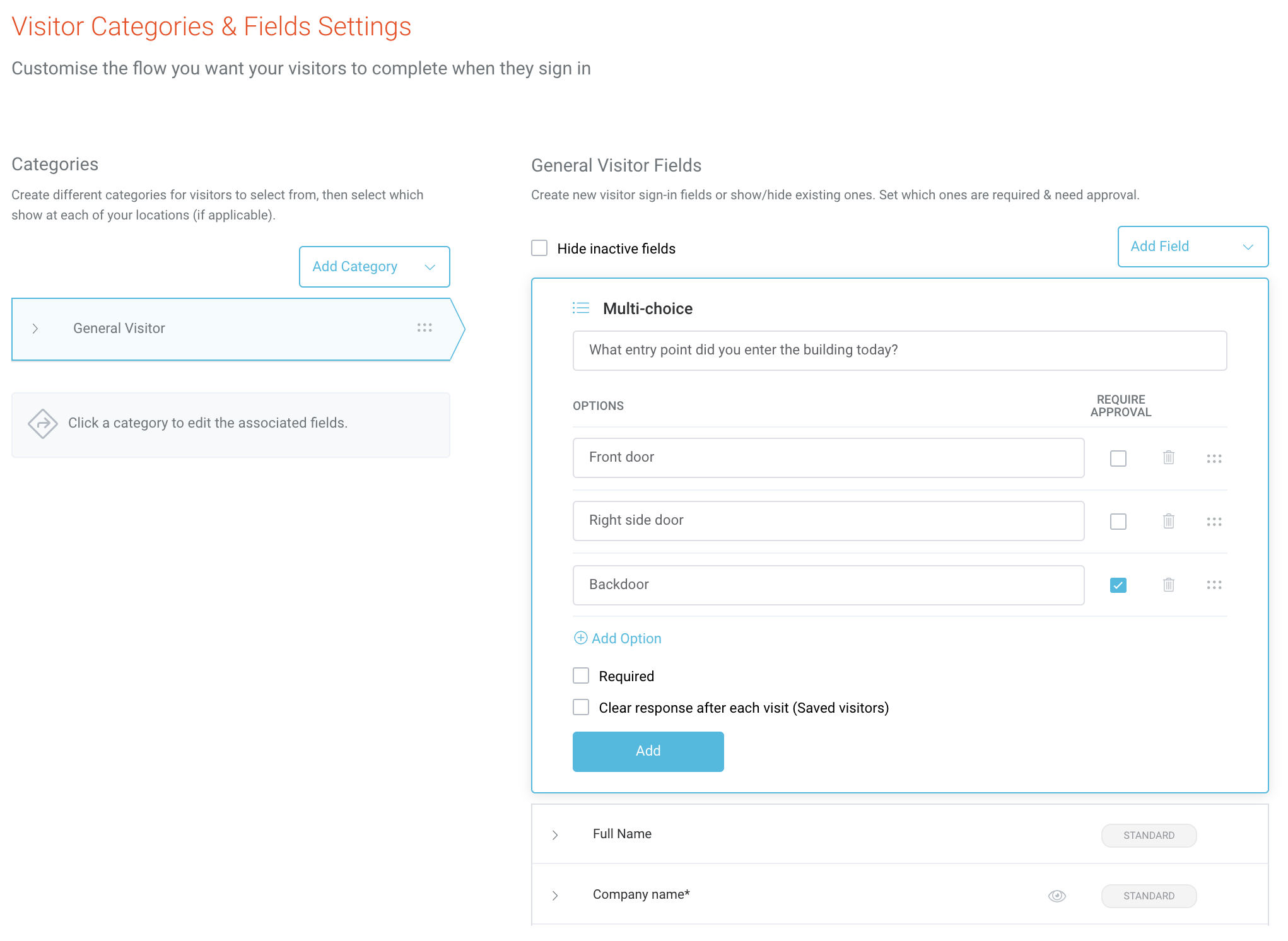Select the General Visitor category label
Screen dimensions: 1288x941
(119, 328)
